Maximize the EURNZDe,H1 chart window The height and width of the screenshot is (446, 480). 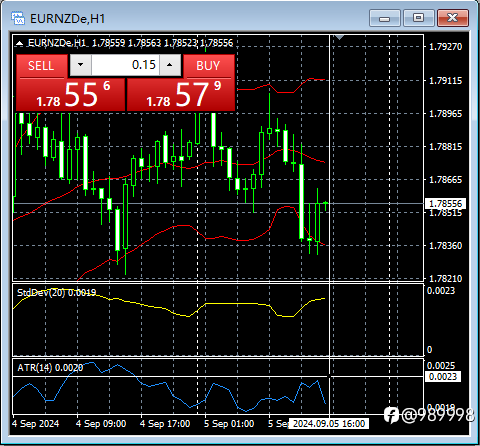(x=418, y=18)
